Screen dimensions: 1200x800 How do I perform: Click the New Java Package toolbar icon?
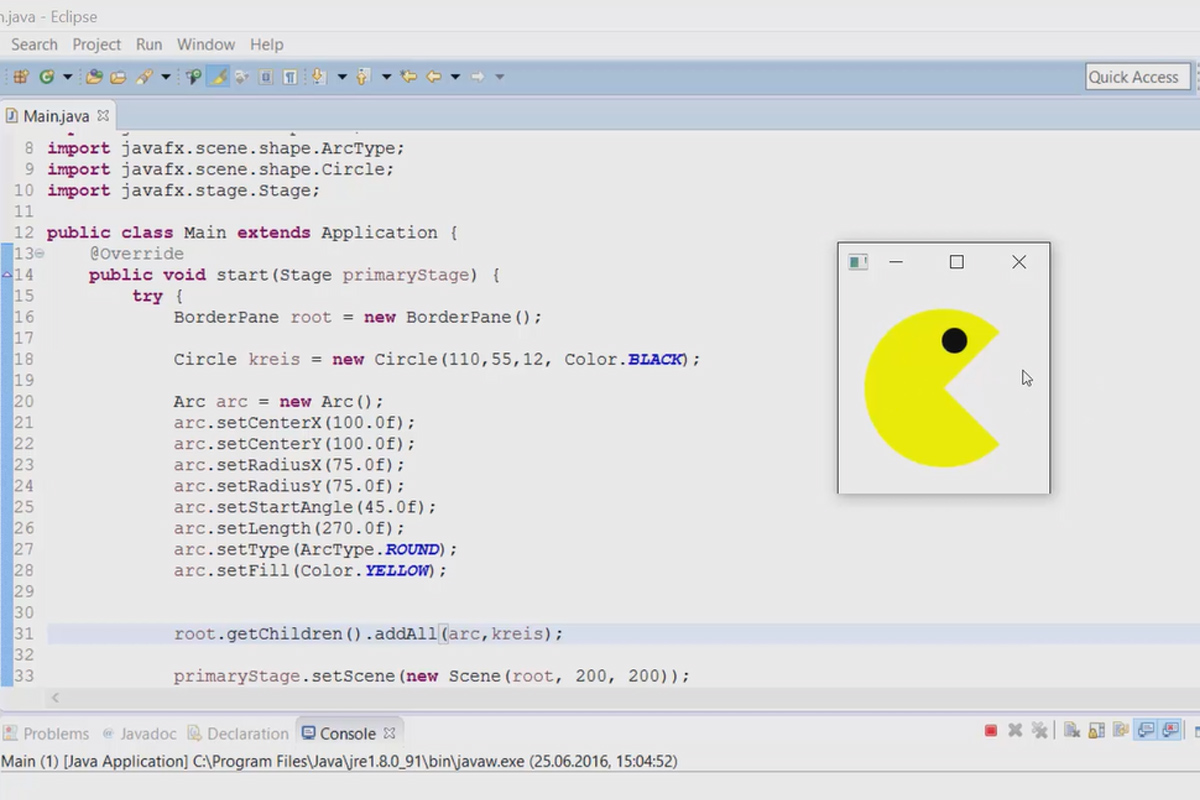point(20,77)
